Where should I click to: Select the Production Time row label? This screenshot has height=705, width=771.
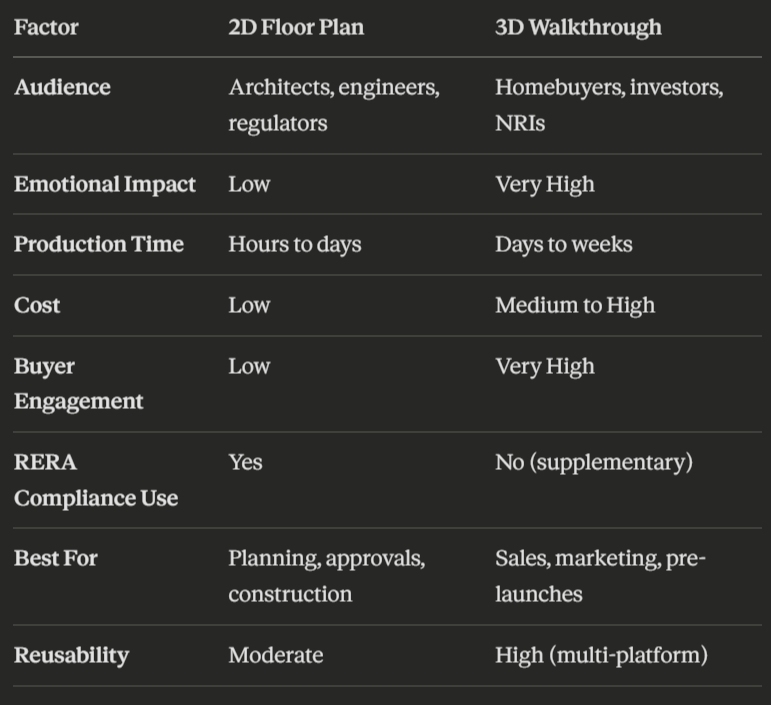(x=99, y=244)
